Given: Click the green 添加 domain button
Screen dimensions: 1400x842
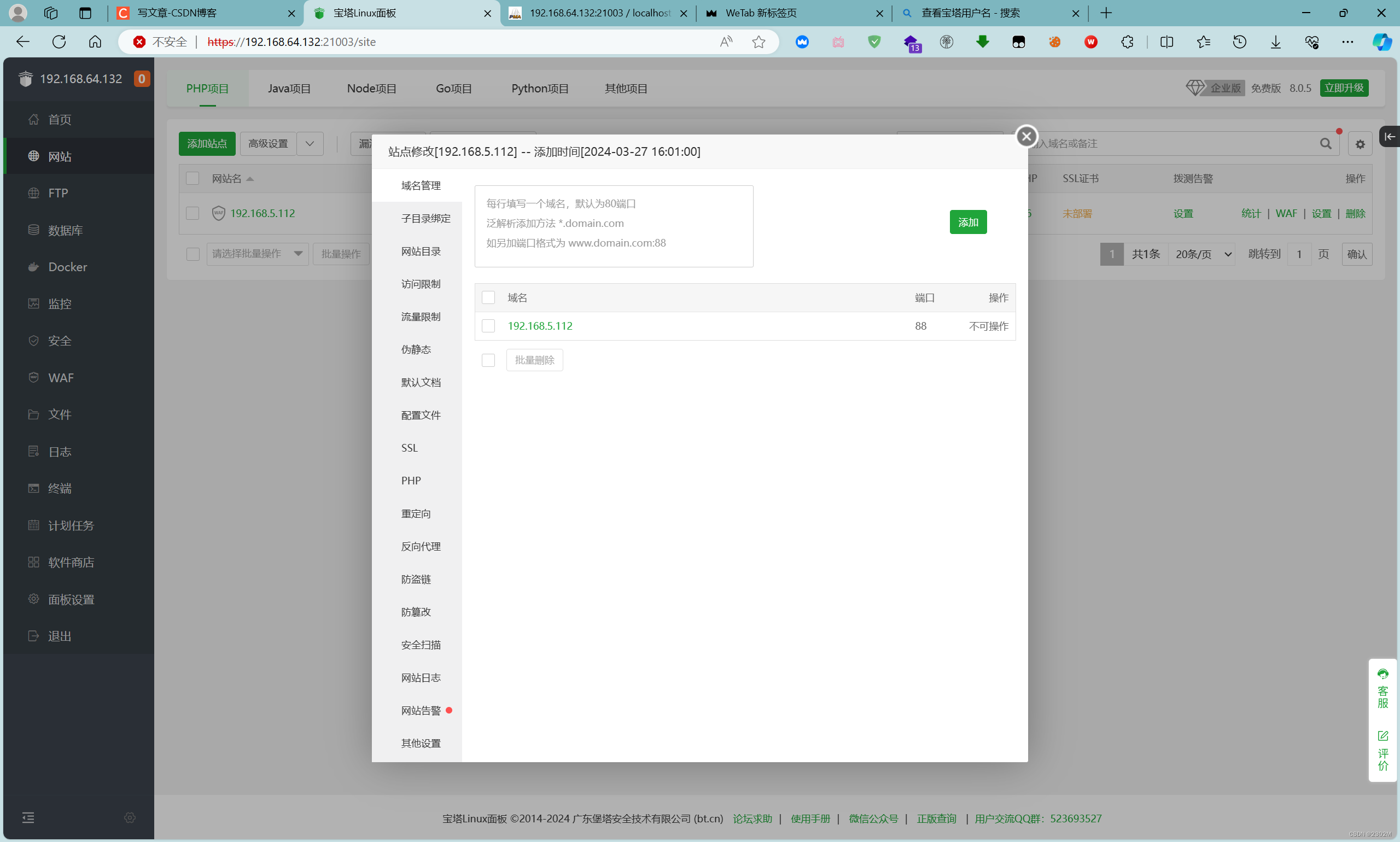Looking at the screenshot, I should pyautogui.click(x=967, y=222).
